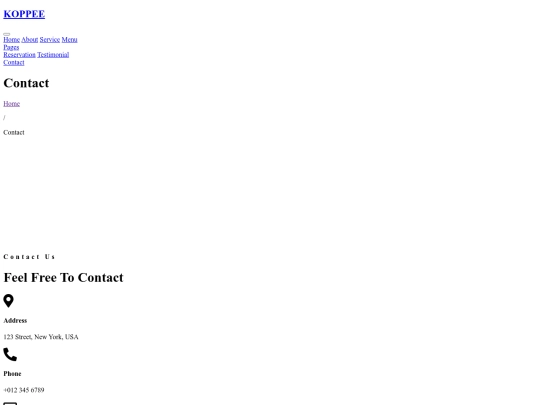Click the bold Address label
The height and width of the screenshot is (405, 540).
click(x=15, y=321)
